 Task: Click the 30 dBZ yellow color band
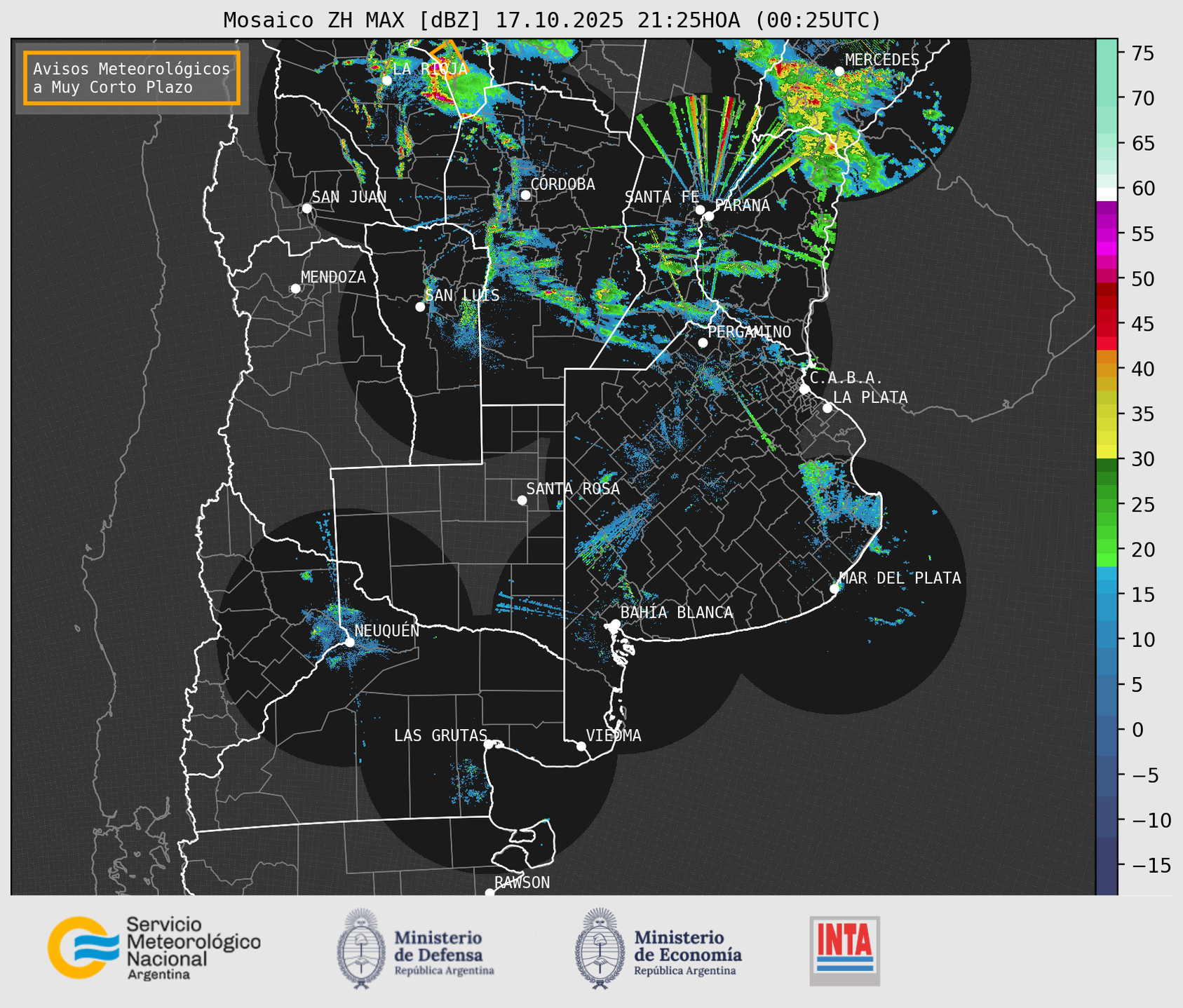point(1107,453)
